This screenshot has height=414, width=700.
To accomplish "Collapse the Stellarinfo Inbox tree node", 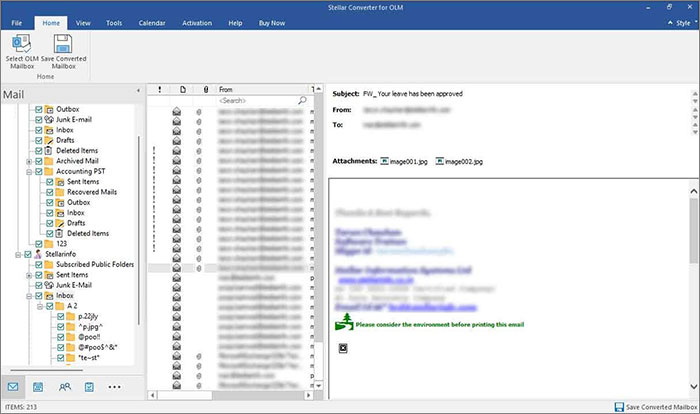I will [x=29, y=296].
